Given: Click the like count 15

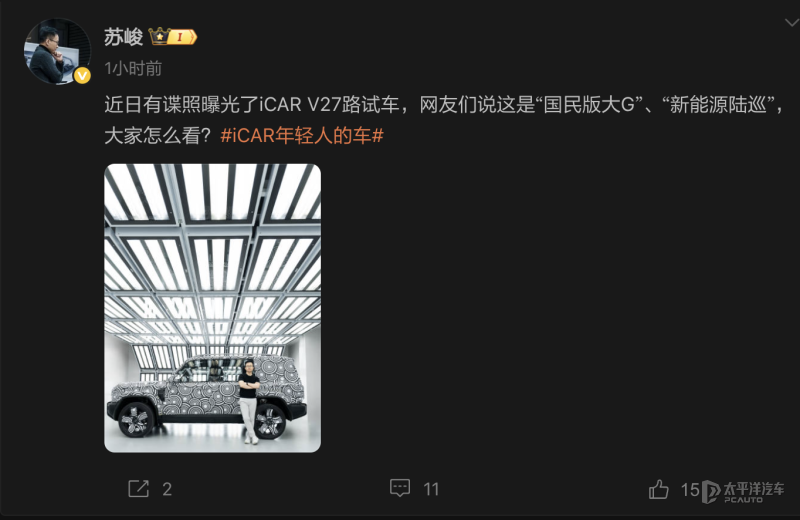Looking at the screenshot, I should pyautogui.click(x=690, y=490).
